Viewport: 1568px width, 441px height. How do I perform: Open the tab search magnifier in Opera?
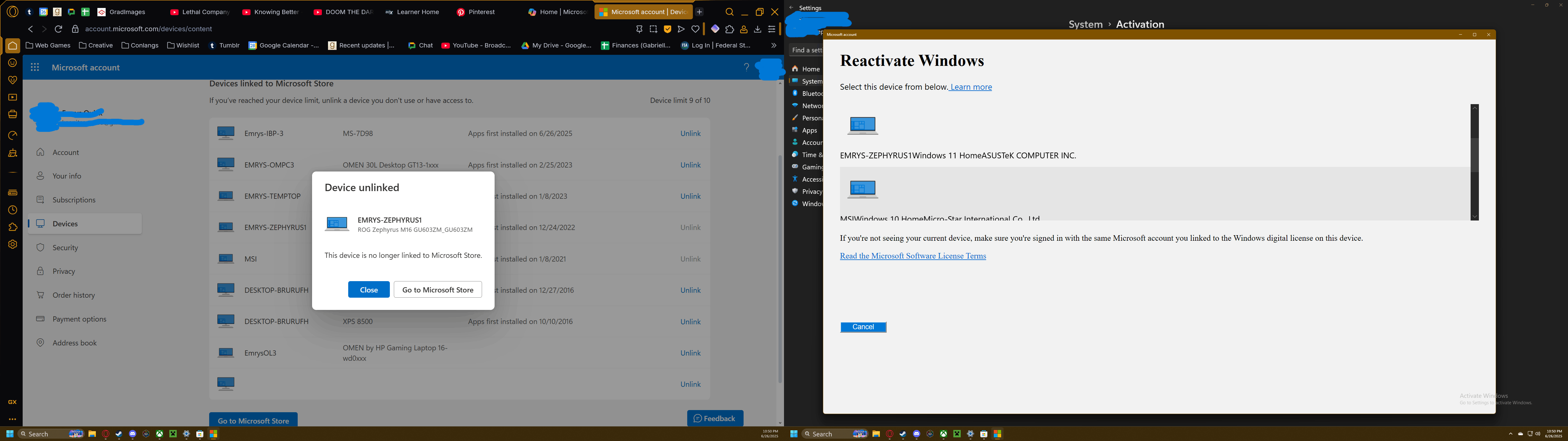729,12
